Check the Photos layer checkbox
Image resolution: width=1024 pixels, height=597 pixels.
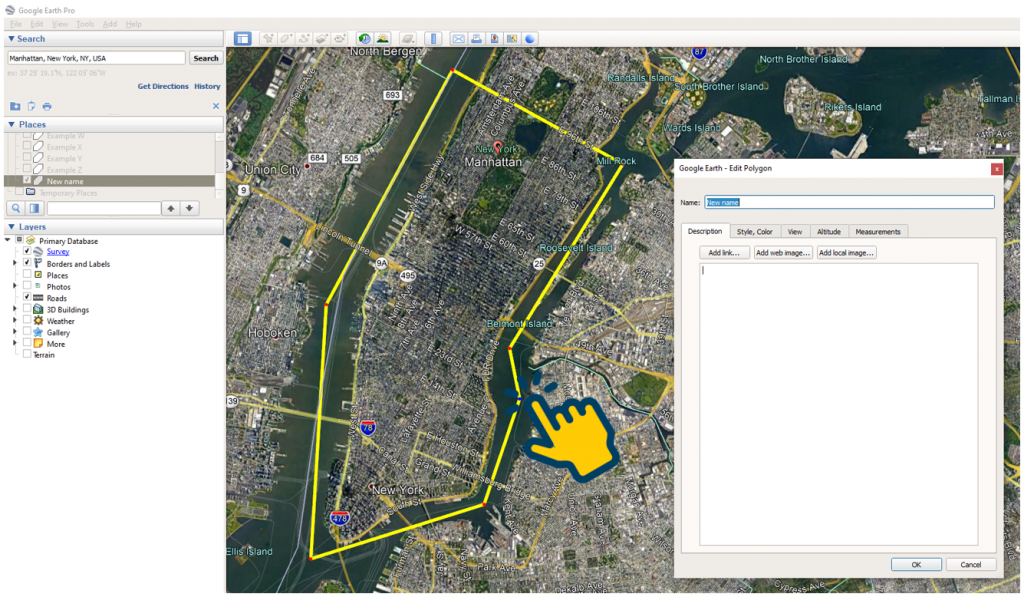pos(26,285)
